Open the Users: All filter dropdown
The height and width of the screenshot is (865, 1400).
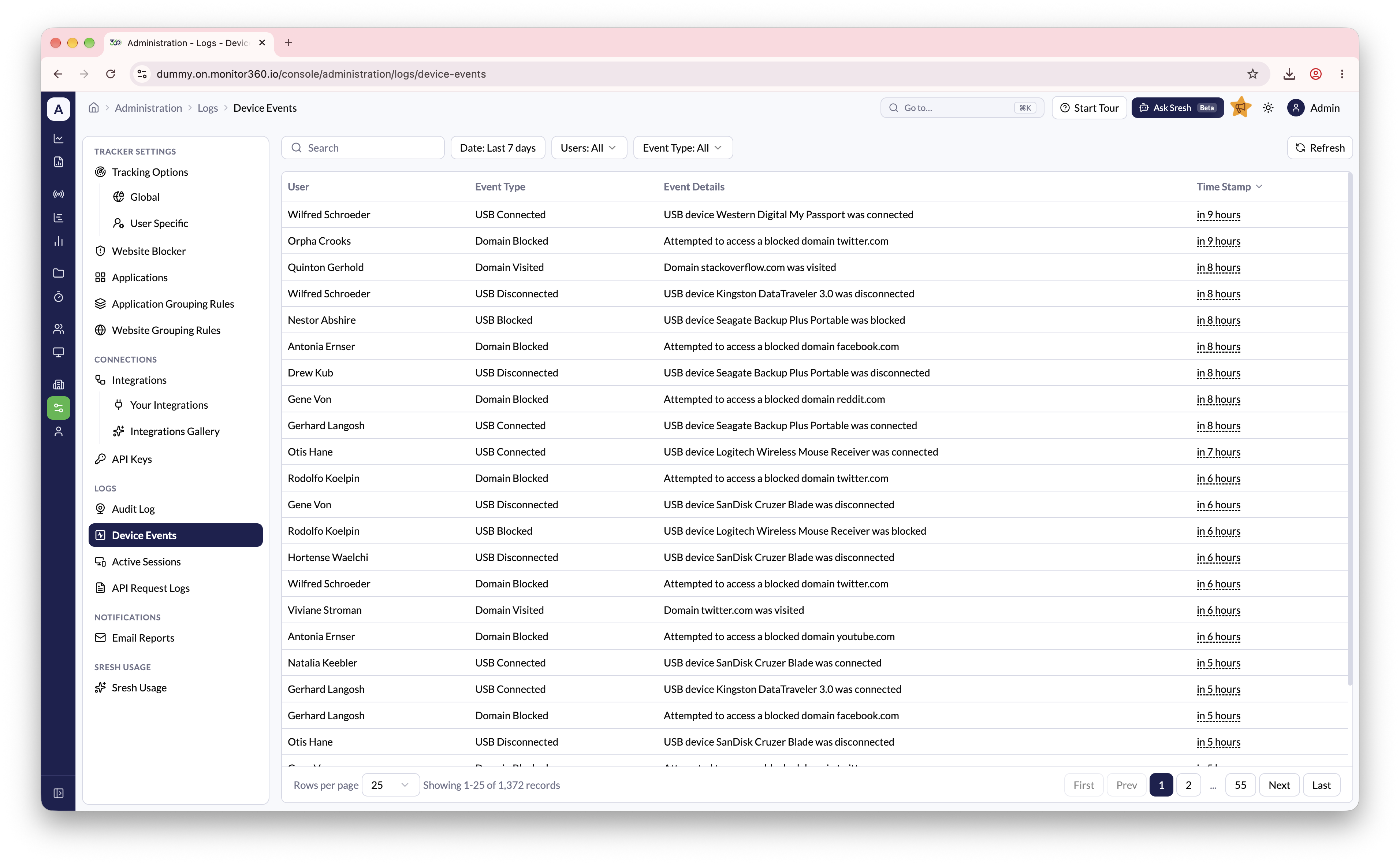pyautogui.click(x=588, y=148)
